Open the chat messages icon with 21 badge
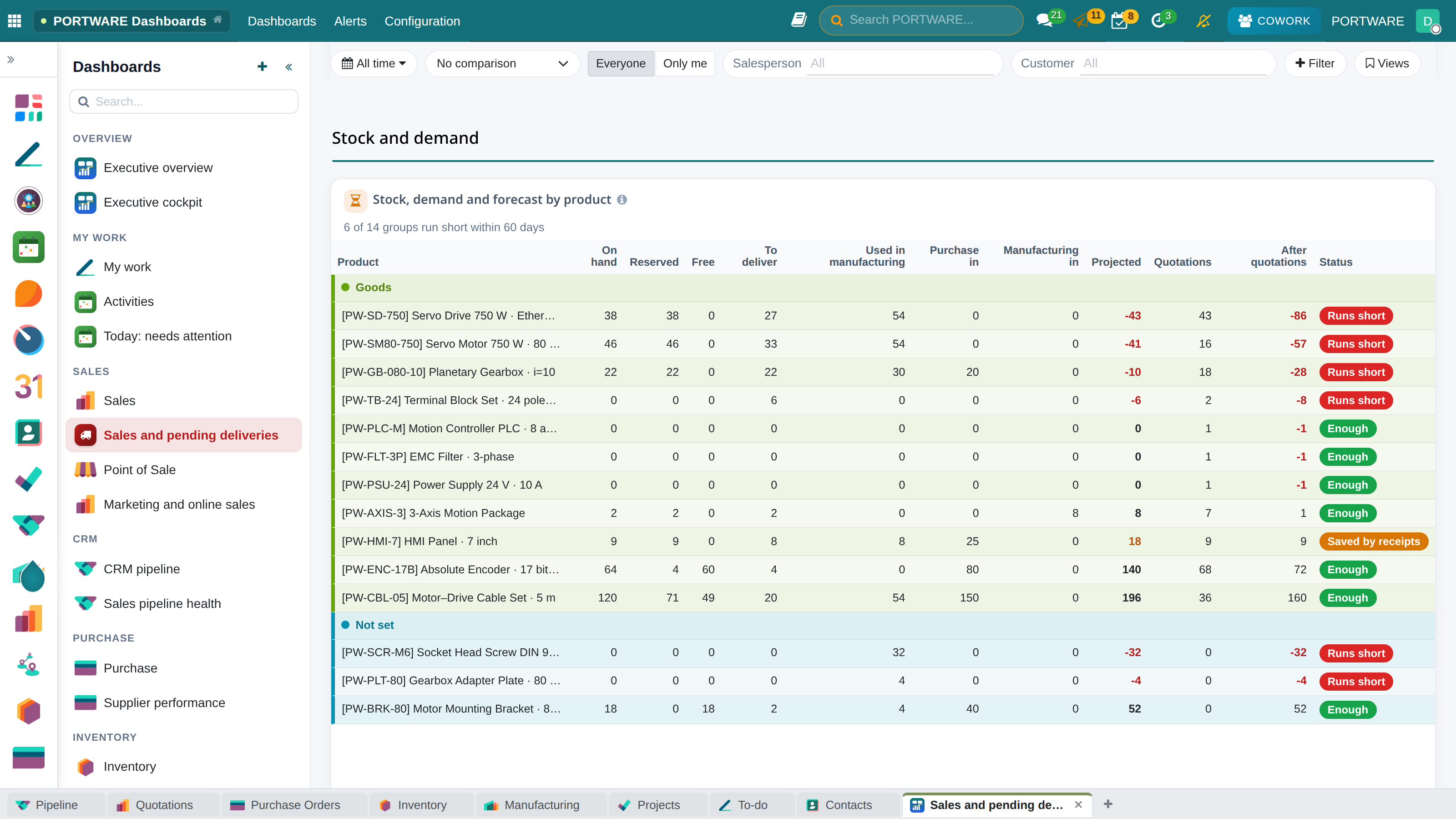 [1043, 21]
